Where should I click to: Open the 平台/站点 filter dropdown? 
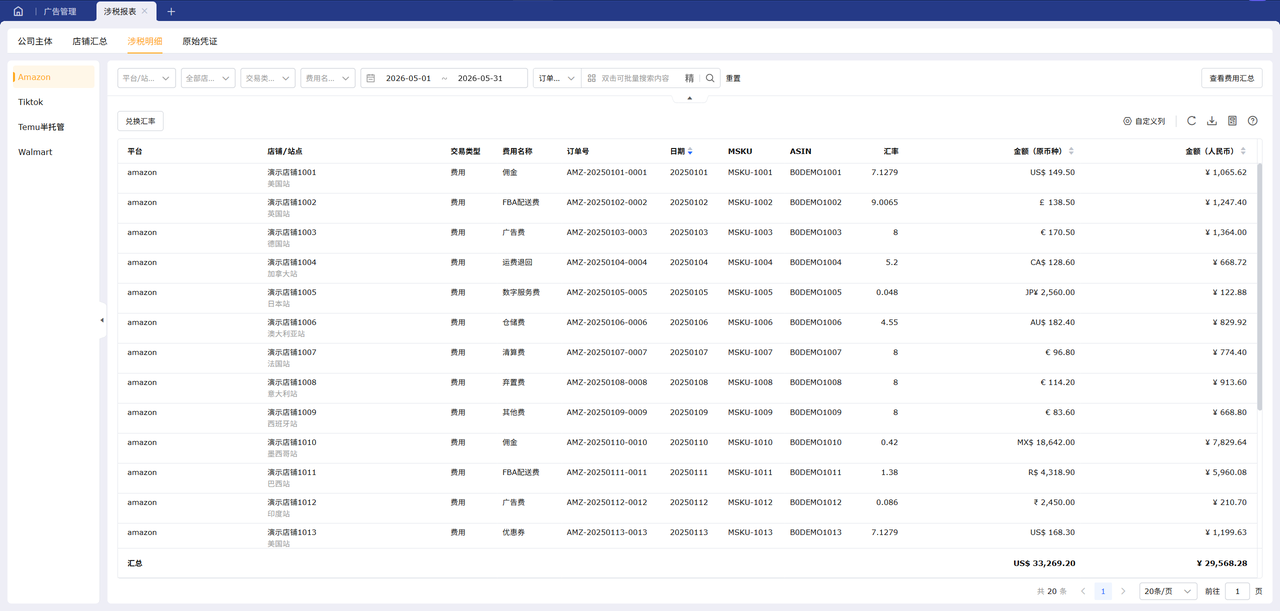(x=147, y=78)
